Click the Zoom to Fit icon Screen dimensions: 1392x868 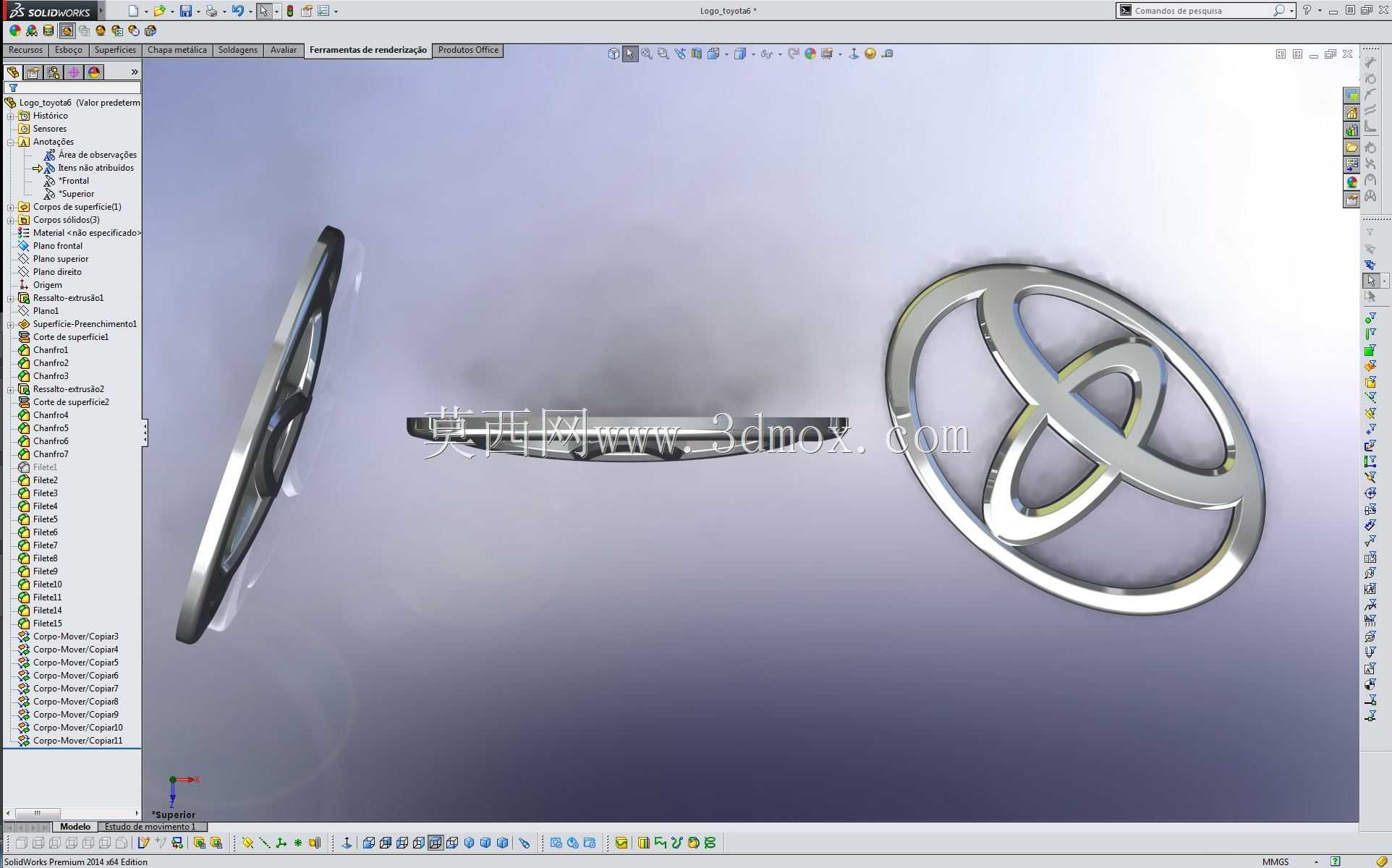[647, 54]
